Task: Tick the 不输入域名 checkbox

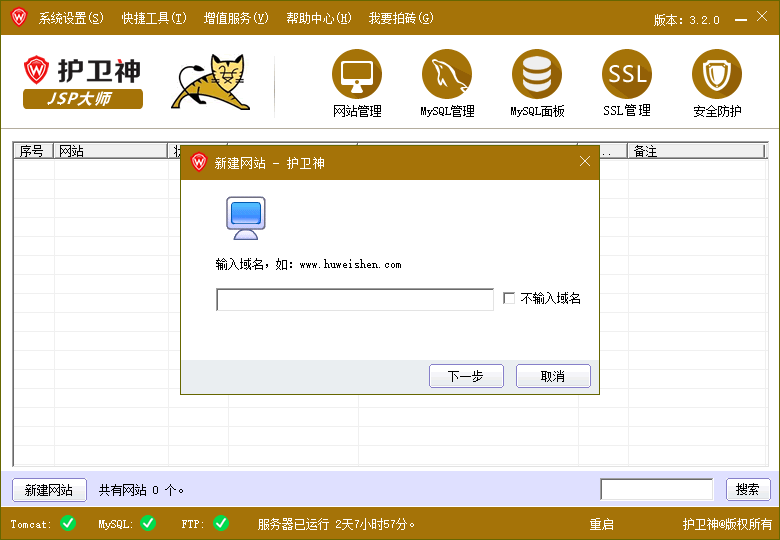Action: pos(508,298)
